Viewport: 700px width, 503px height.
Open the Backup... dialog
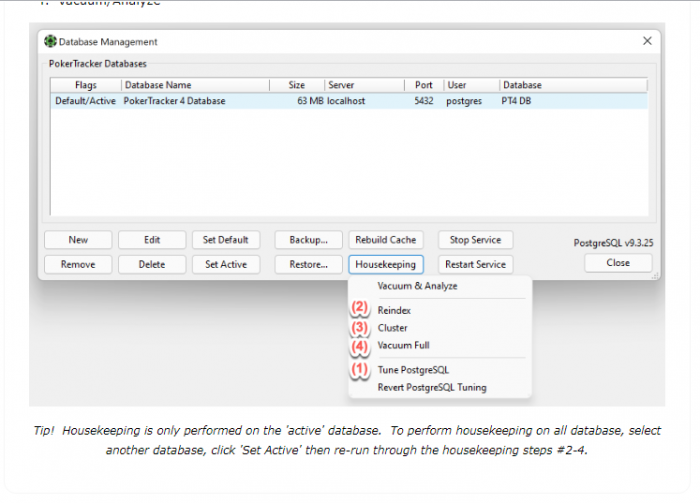click(x=308, y=240)
